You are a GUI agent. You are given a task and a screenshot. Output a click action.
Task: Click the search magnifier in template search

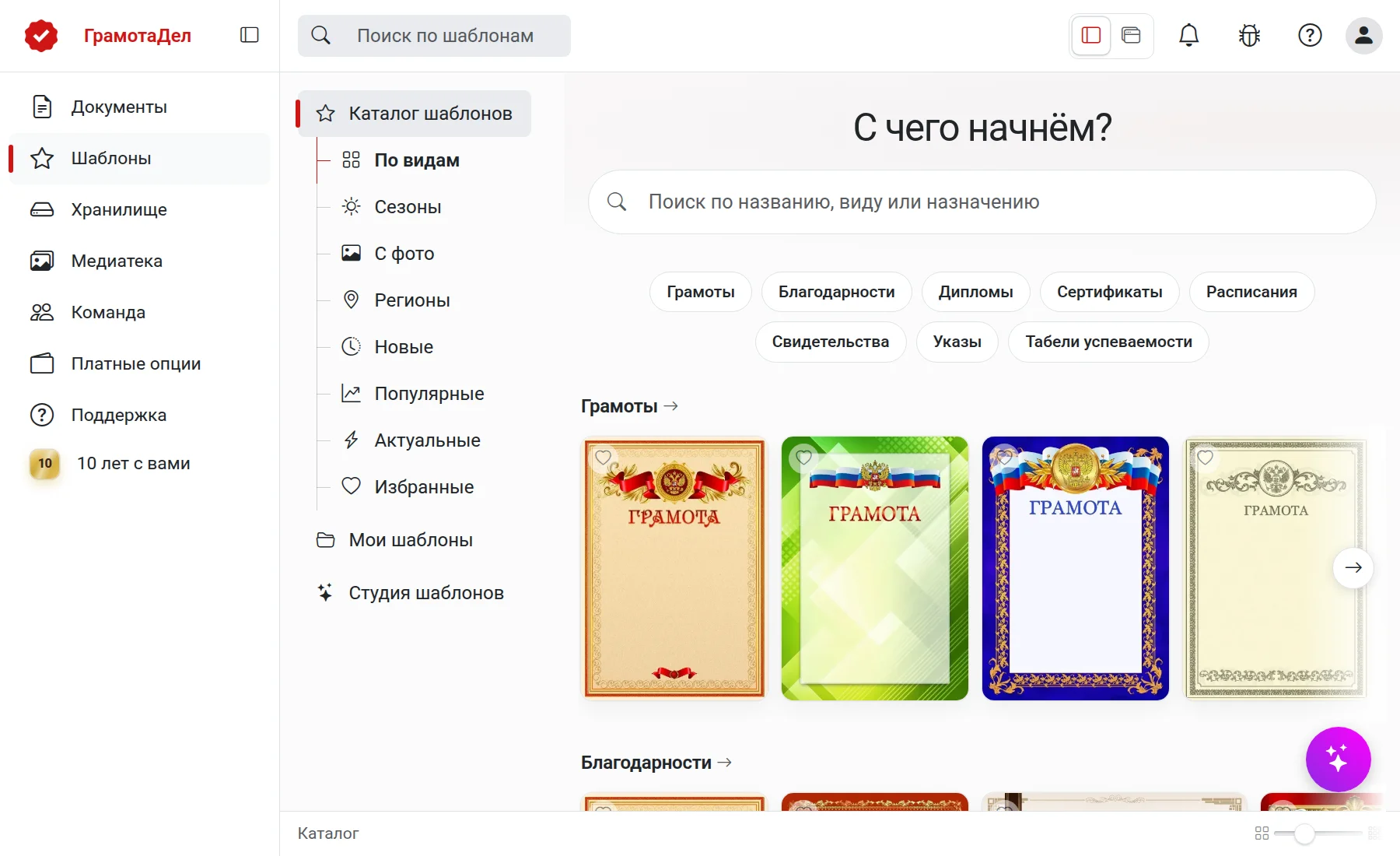[321, 35]
